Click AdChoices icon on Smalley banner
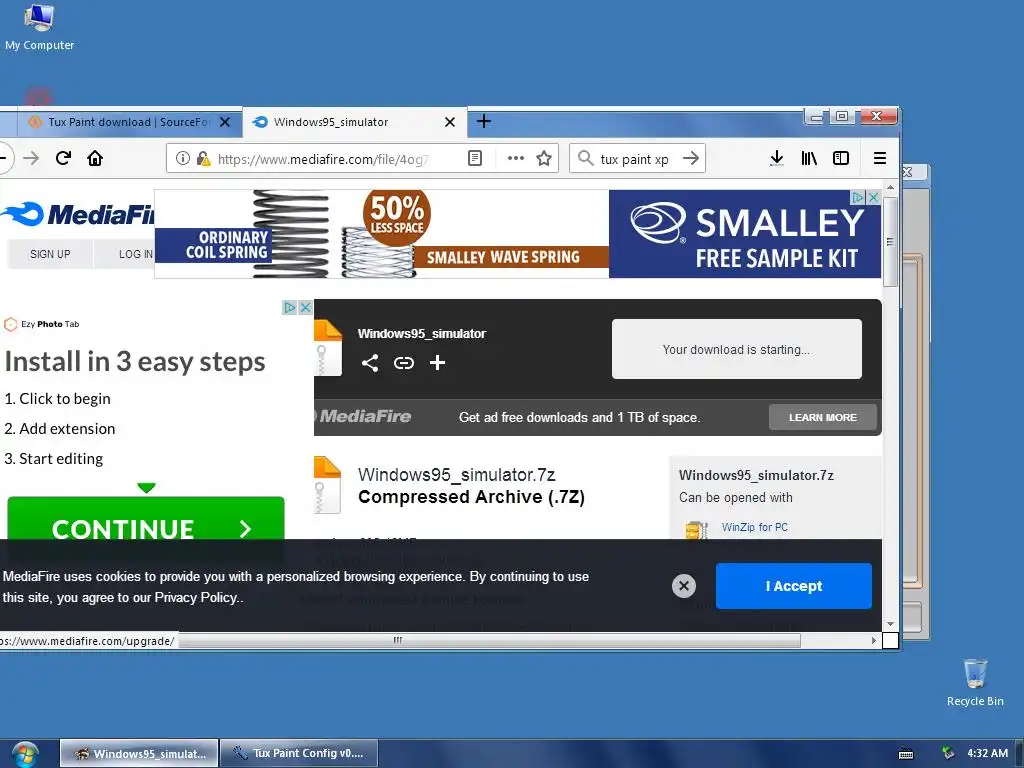Viewport: 1024px width, 768px height. (x=858, y=197)
